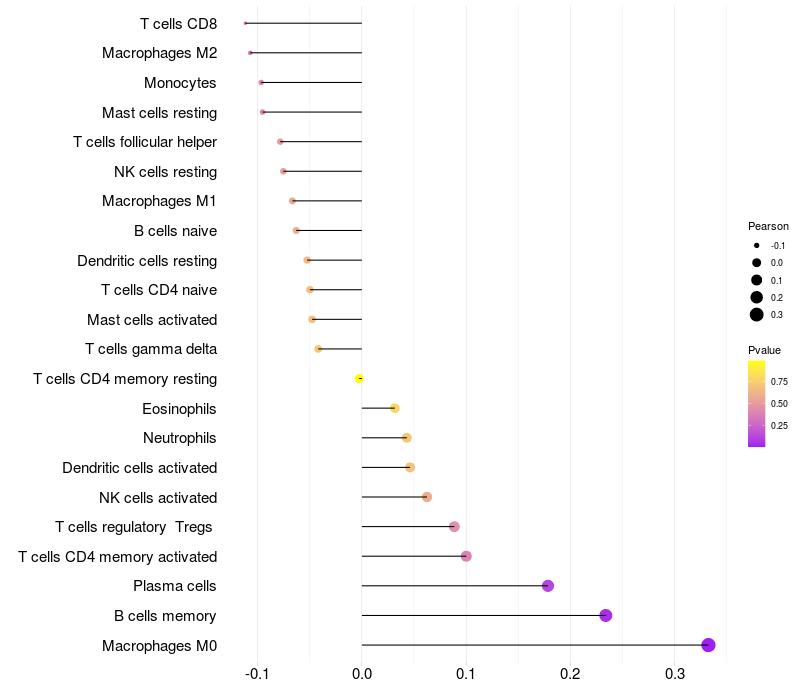
Task: Select the T cells CD8 data point
Action: tap(245, 23)
